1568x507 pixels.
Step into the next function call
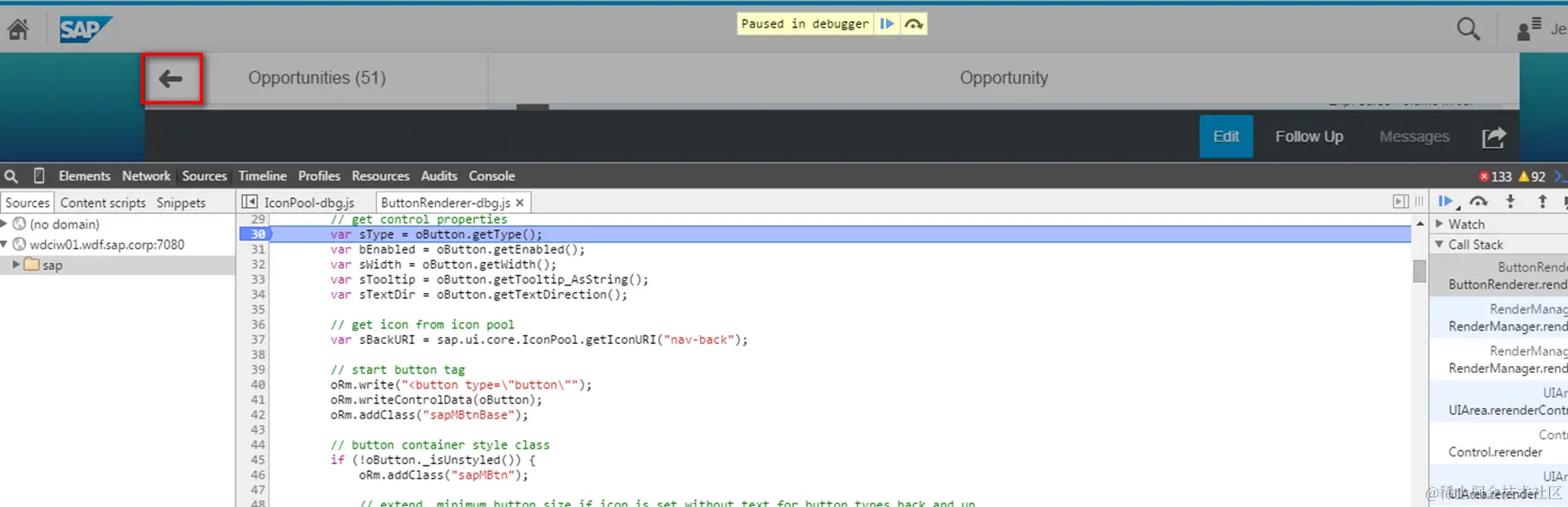(1510, 202)
